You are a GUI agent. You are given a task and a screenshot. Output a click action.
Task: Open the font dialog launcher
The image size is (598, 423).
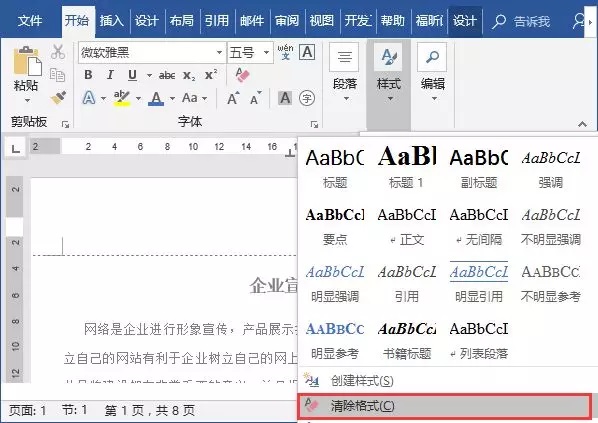(314, 124)
